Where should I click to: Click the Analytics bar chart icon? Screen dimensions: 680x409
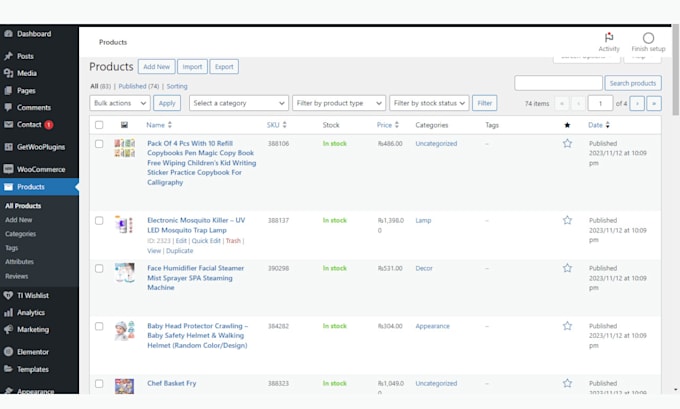click(8, 312)
